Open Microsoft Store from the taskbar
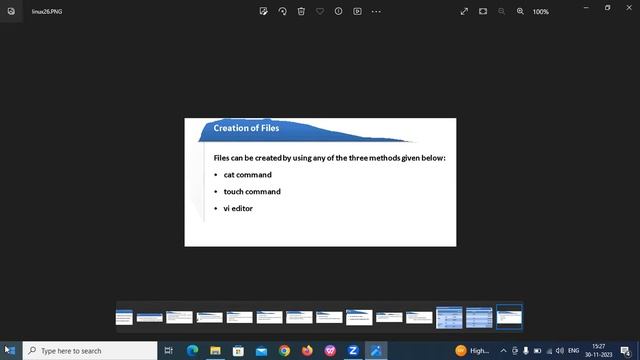640x360 pixels. pyautogui.click(x=238, y=350)
